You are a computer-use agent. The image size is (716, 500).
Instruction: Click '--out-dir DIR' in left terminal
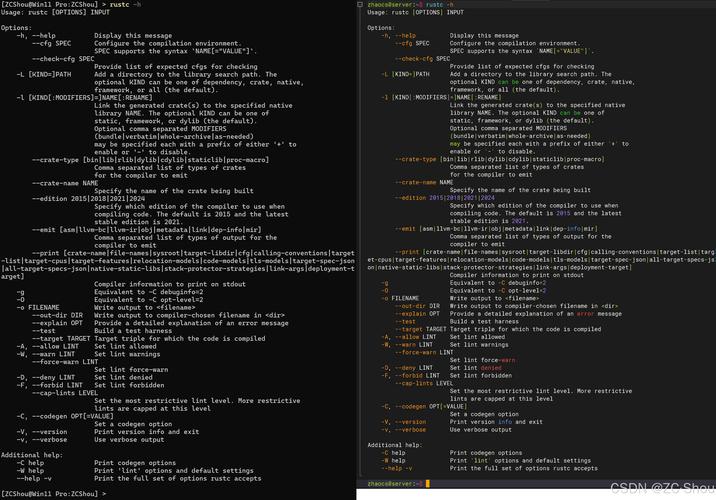(58, 315)
